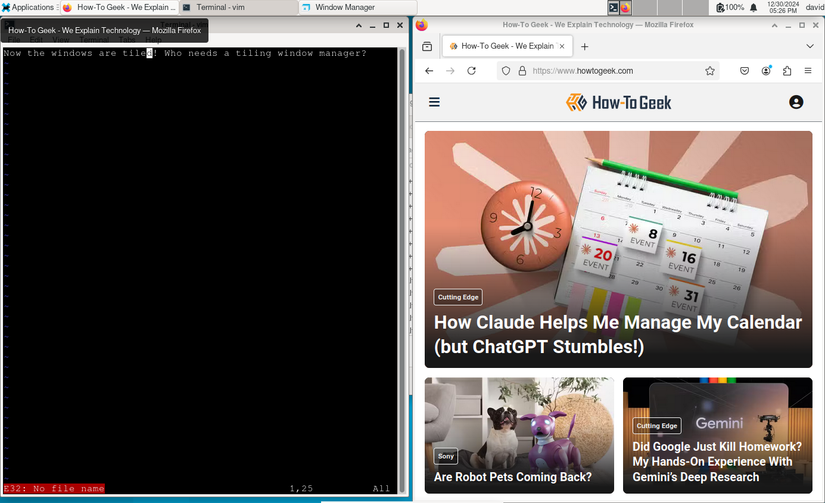Screen dimensions: 825x503
Task: Switch to the How-To Geek Firefox taskbar button
Action: coord(119,7)
